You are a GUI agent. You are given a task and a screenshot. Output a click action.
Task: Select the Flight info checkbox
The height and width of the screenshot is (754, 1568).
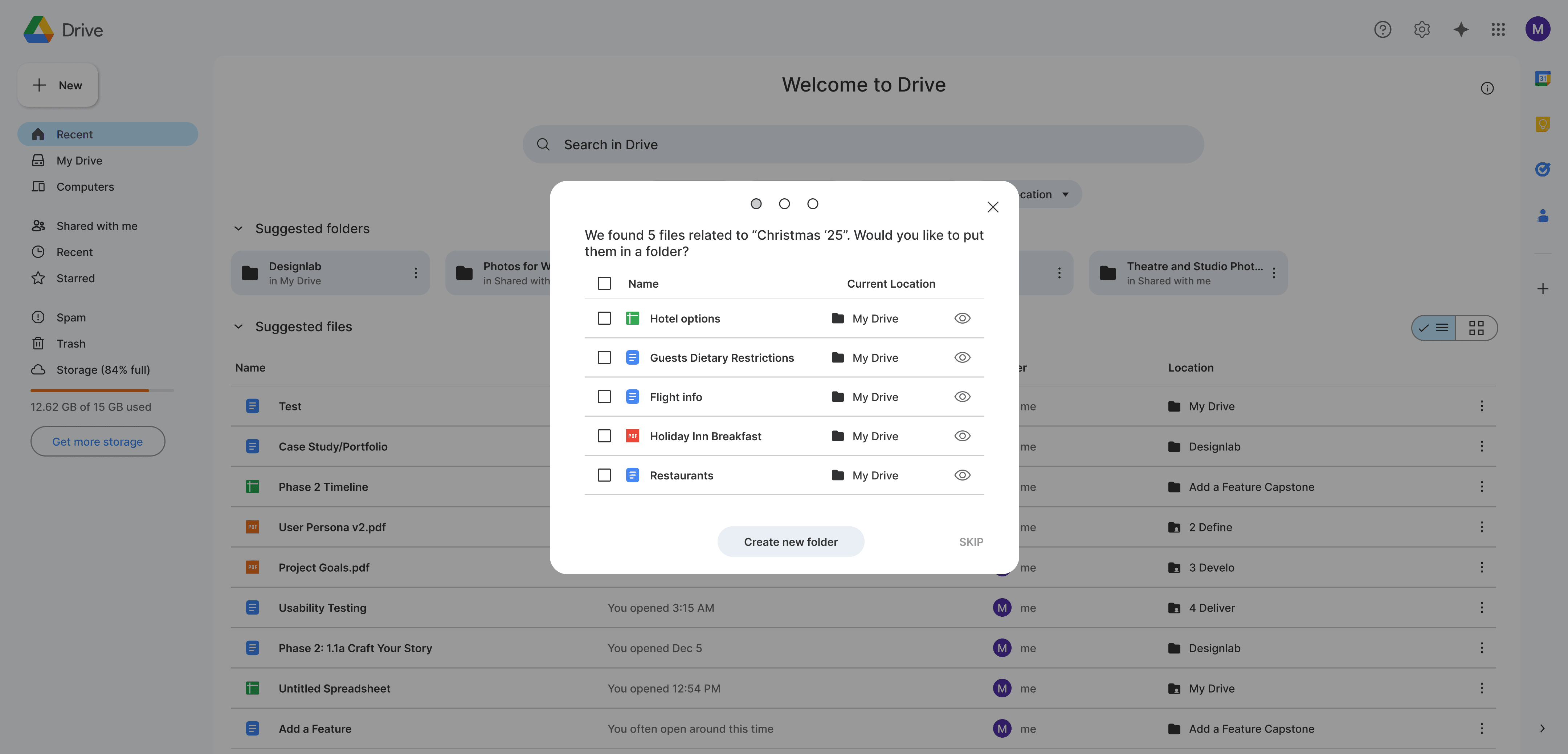point(604,397)
